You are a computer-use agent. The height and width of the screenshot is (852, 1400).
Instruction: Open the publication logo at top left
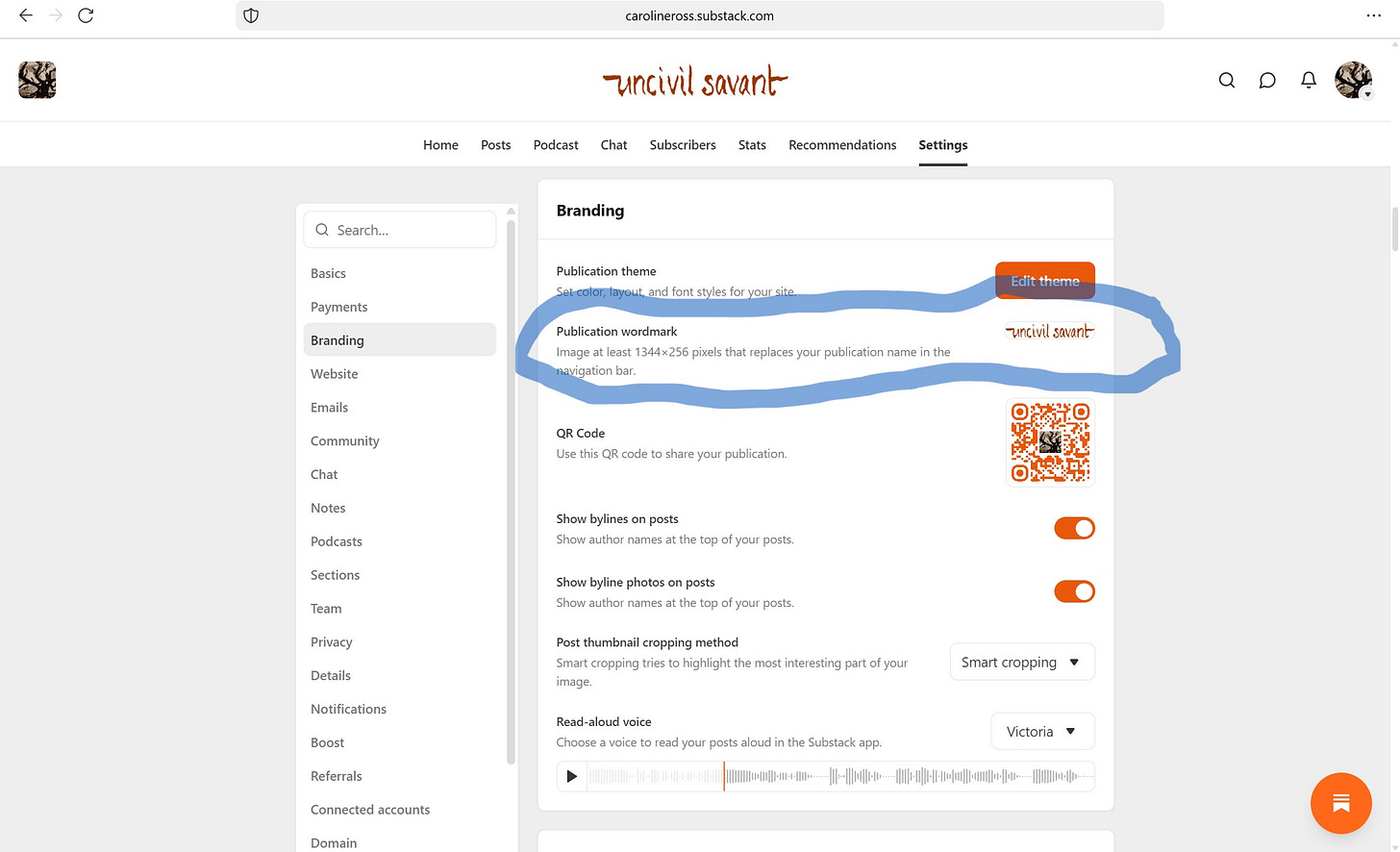37,80
